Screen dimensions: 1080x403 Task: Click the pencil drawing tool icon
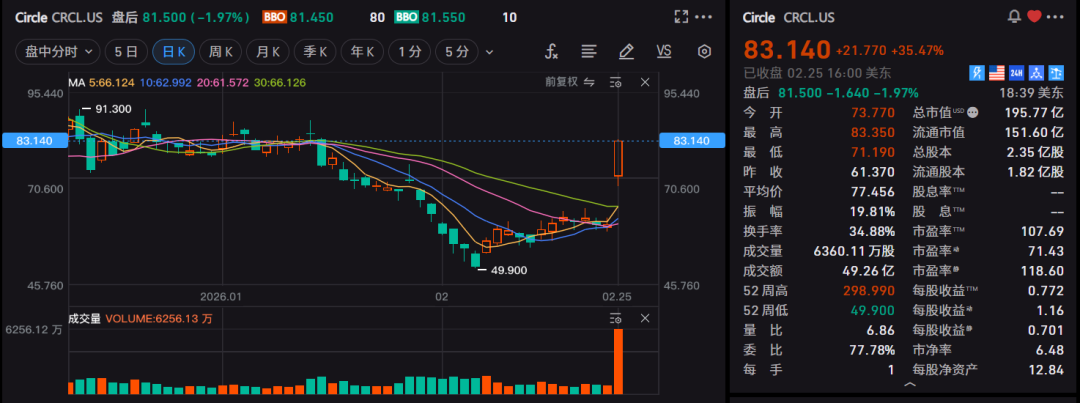pos(626,51)
